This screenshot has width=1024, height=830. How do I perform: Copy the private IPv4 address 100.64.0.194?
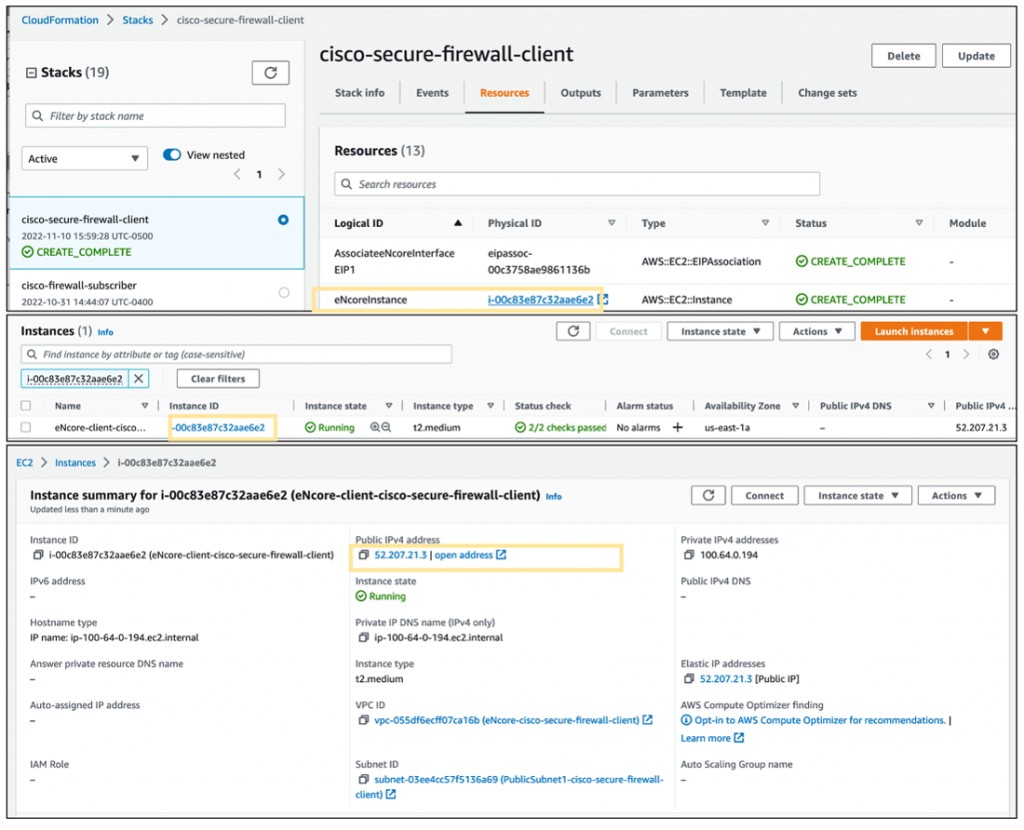pyautogui.click(x=689, y=555)
